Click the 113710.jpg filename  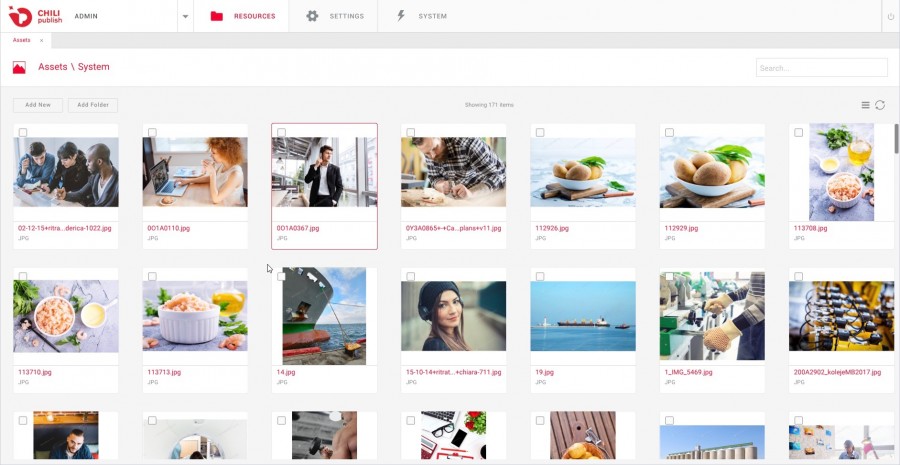click(x=34, y=372)
